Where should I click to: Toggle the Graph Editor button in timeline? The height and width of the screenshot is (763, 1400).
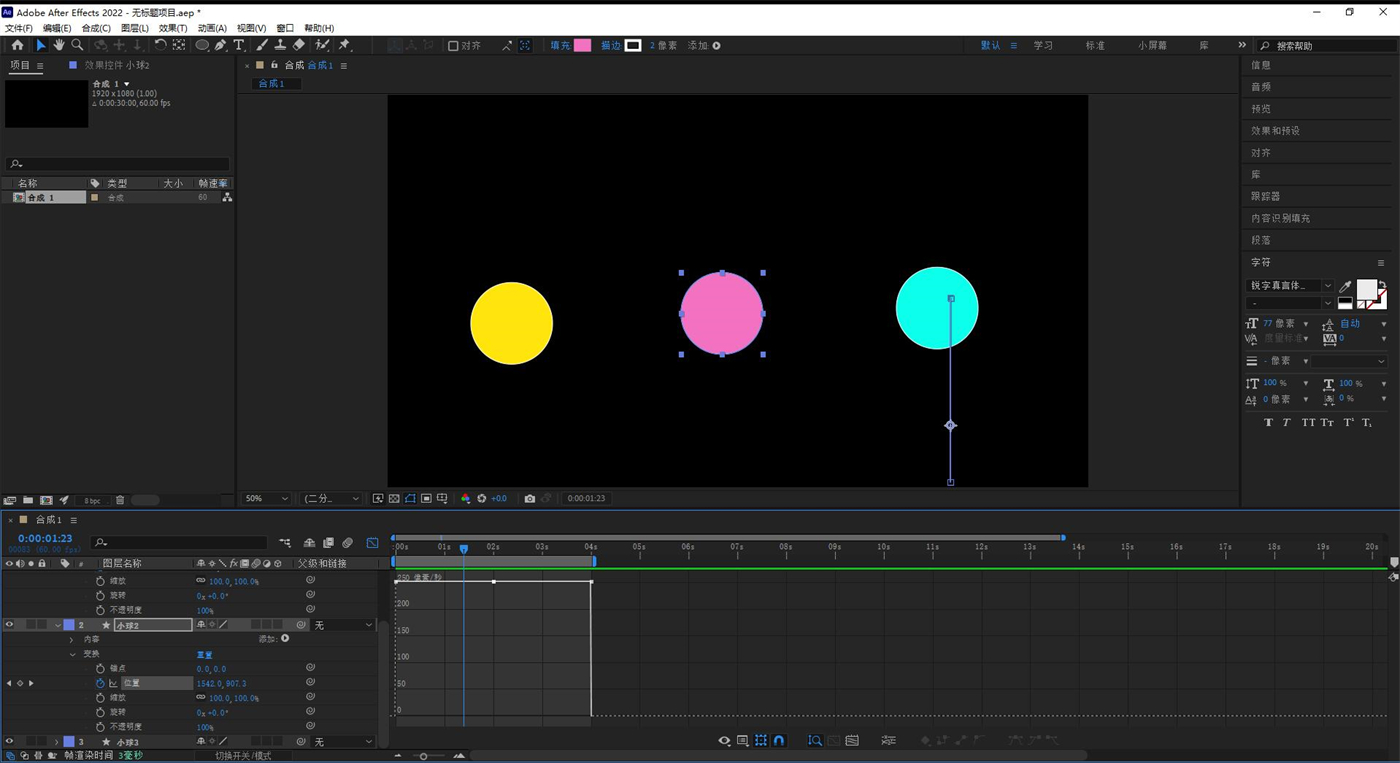tap(373, 543)
